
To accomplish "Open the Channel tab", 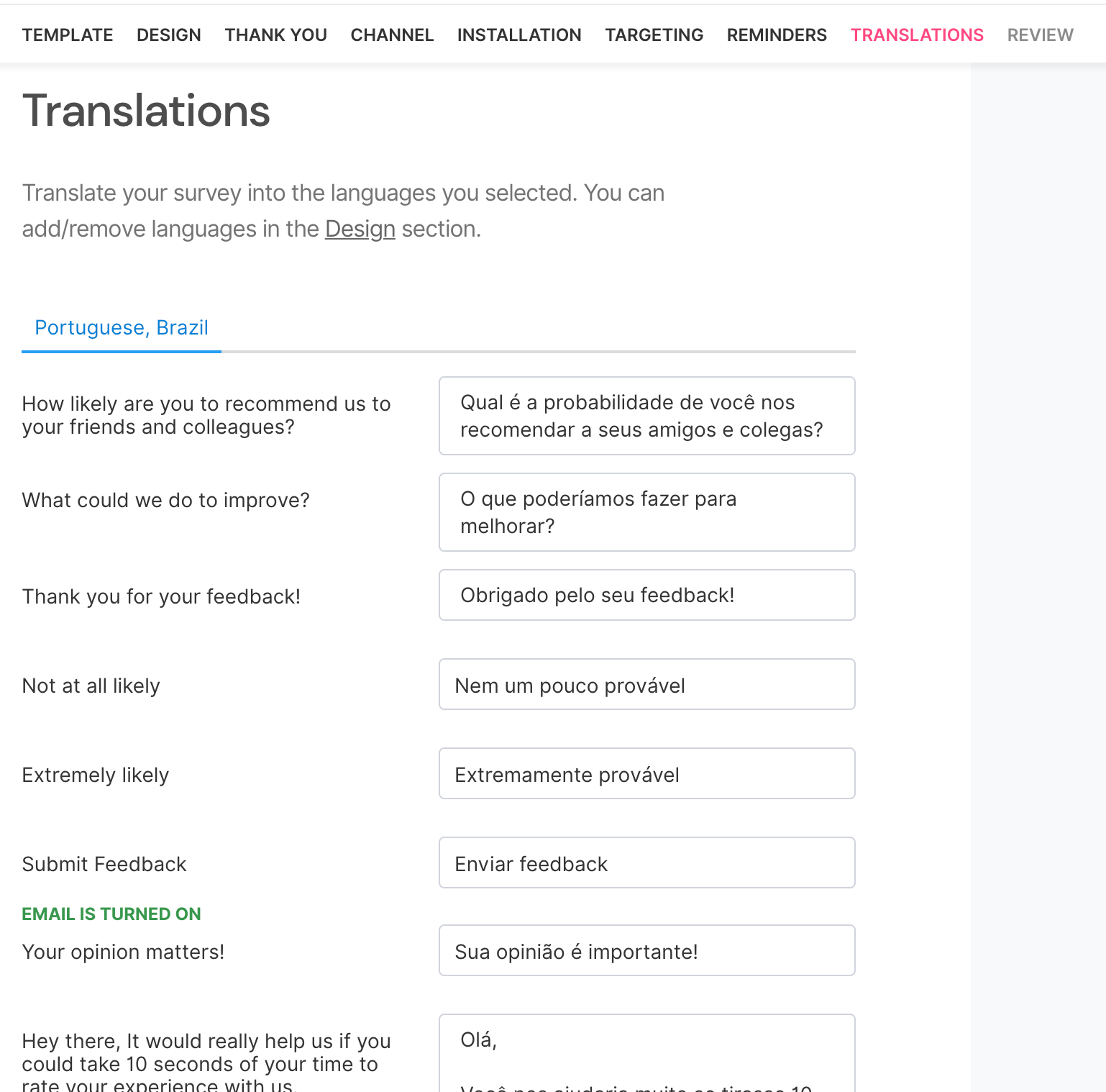I will (x=392, y=35).
